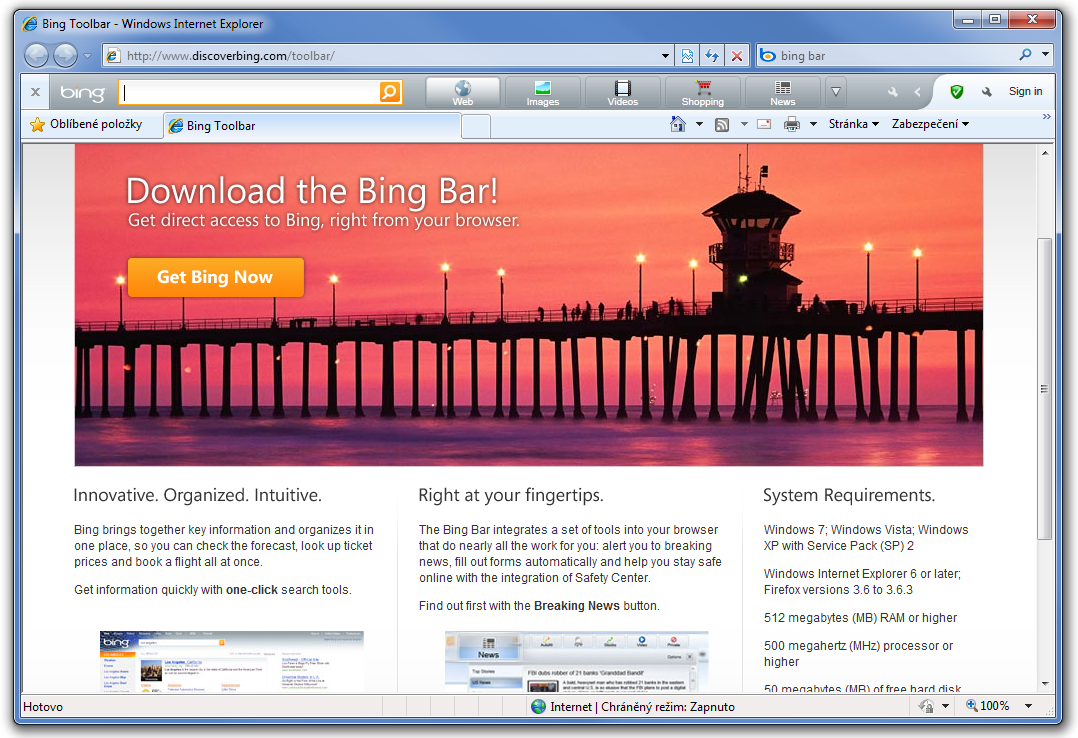Screen dimensions: 1078x738
Task: Click the Internet Explorer title bar icon
Action: coord(30,24)
